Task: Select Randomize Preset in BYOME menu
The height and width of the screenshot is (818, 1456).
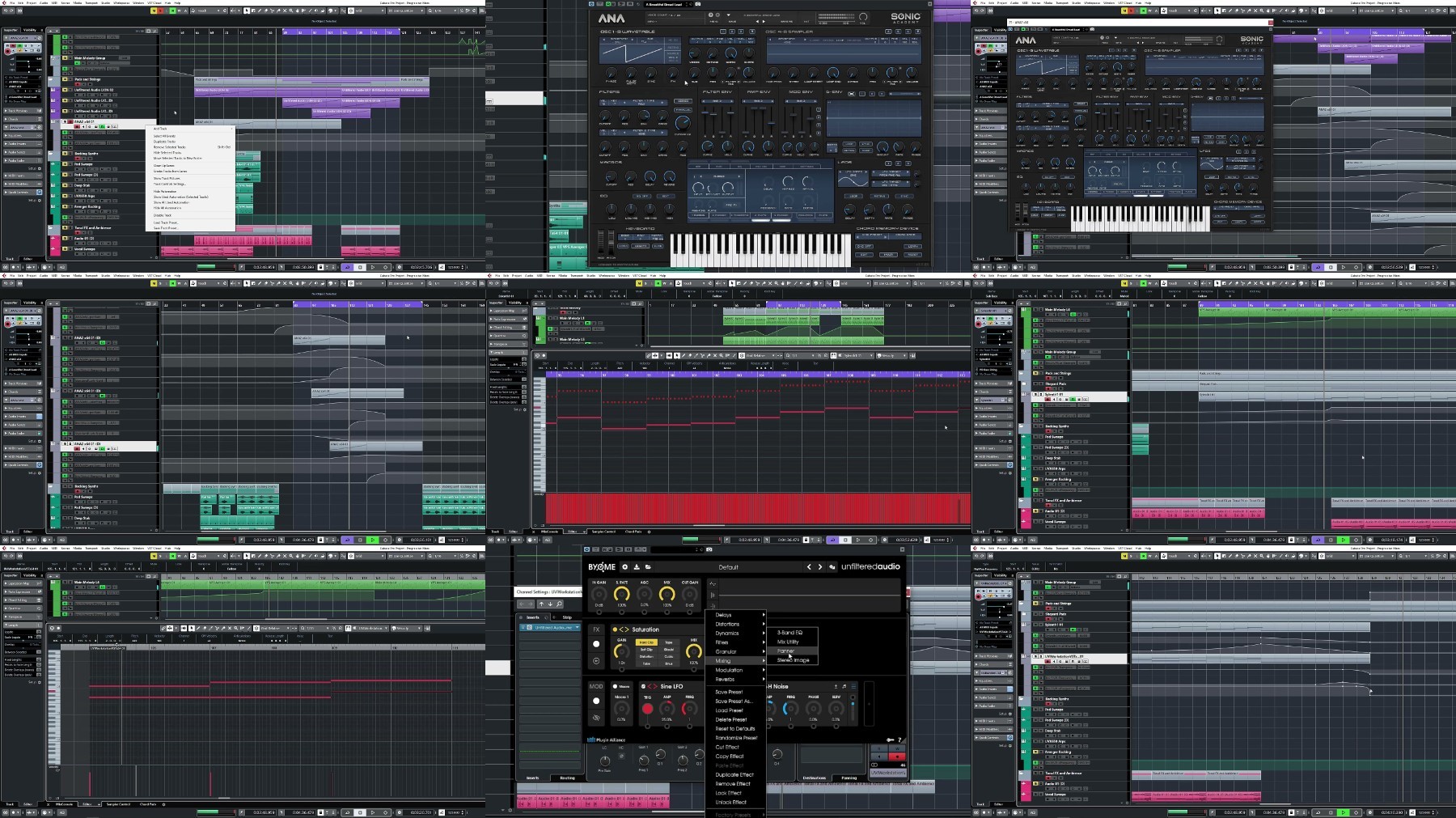Action: [x=736, y=738]
